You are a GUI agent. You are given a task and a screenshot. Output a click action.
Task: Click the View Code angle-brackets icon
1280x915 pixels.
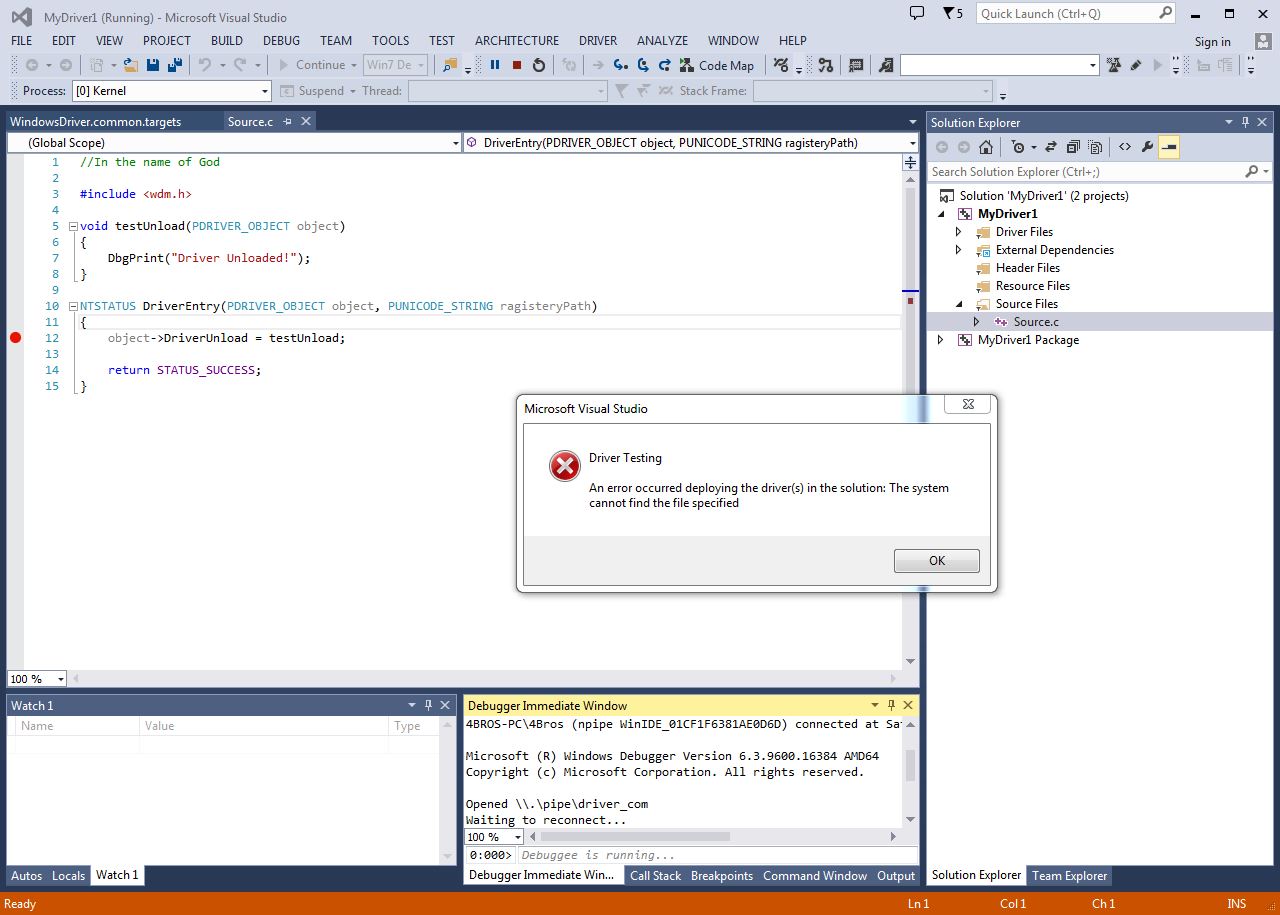click(x=1125, y=147)
